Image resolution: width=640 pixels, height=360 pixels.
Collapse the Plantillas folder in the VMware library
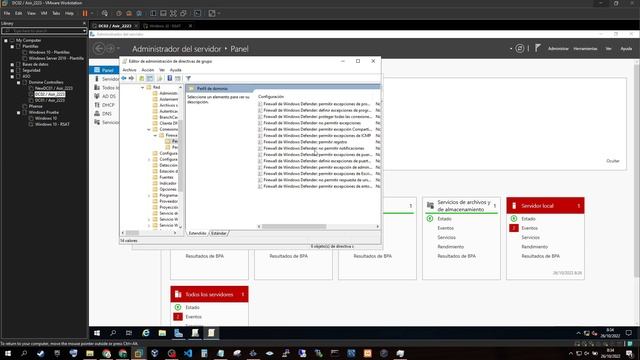click(x=12, y=47)
